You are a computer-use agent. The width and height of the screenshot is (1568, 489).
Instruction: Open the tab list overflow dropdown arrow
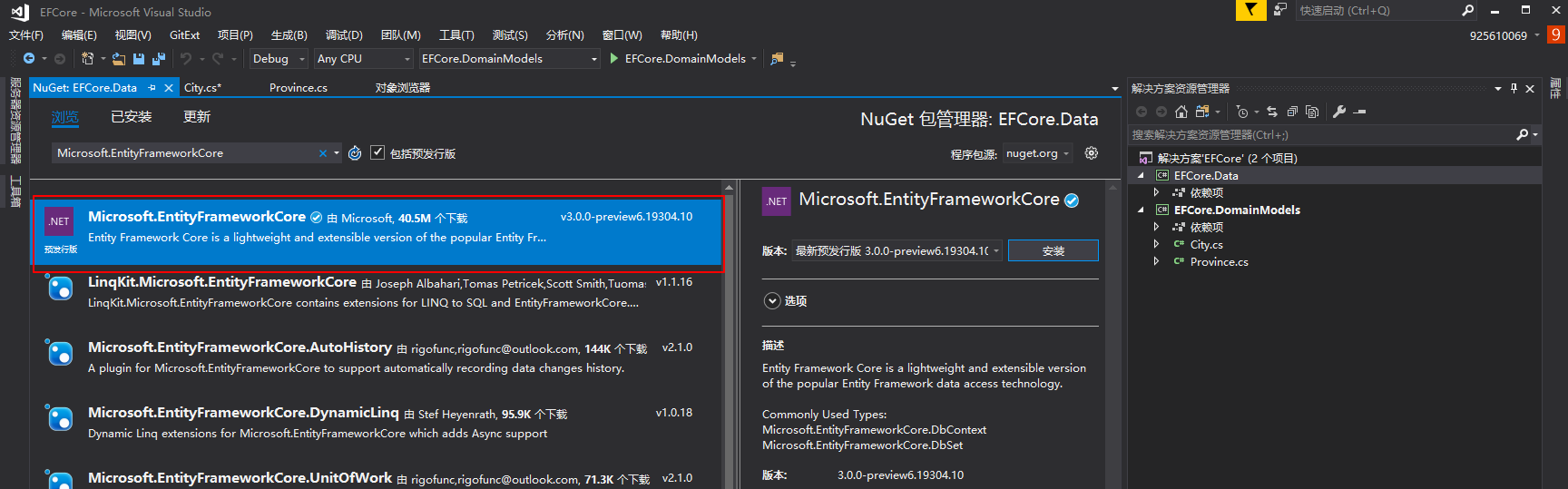pos(1115,89)
